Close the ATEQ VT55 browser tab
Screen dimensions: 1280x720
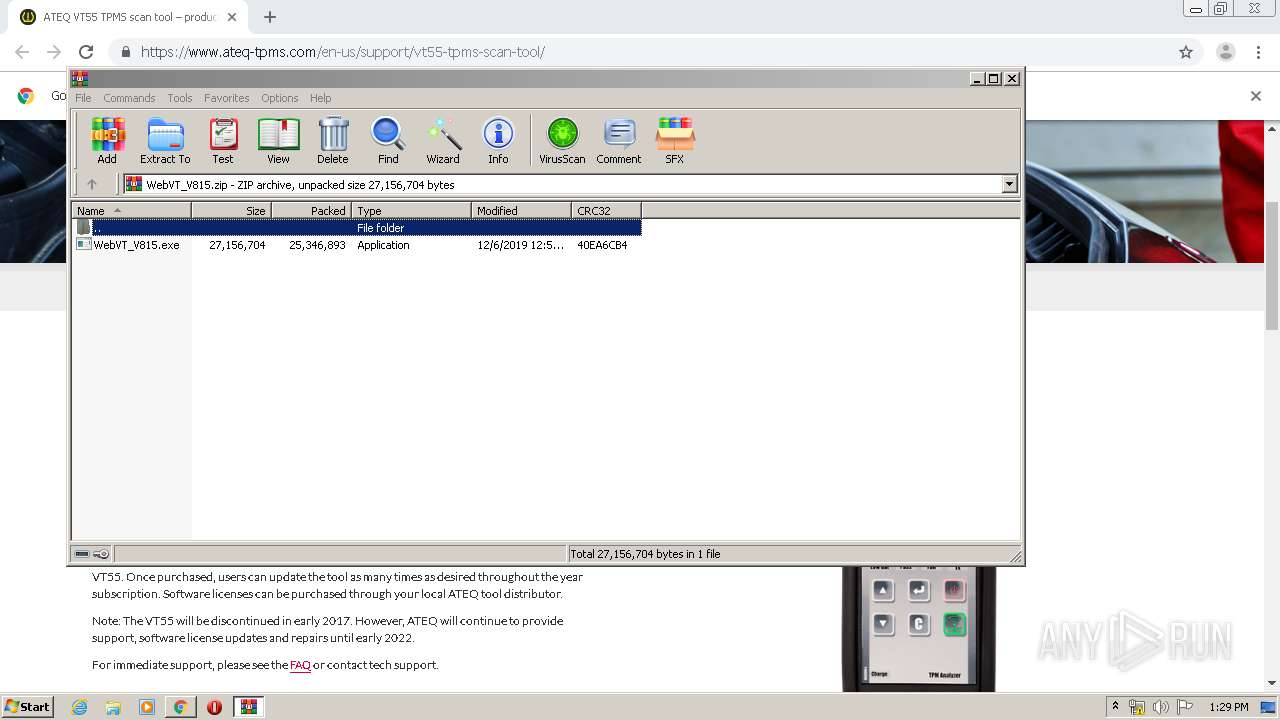point(232,17)
